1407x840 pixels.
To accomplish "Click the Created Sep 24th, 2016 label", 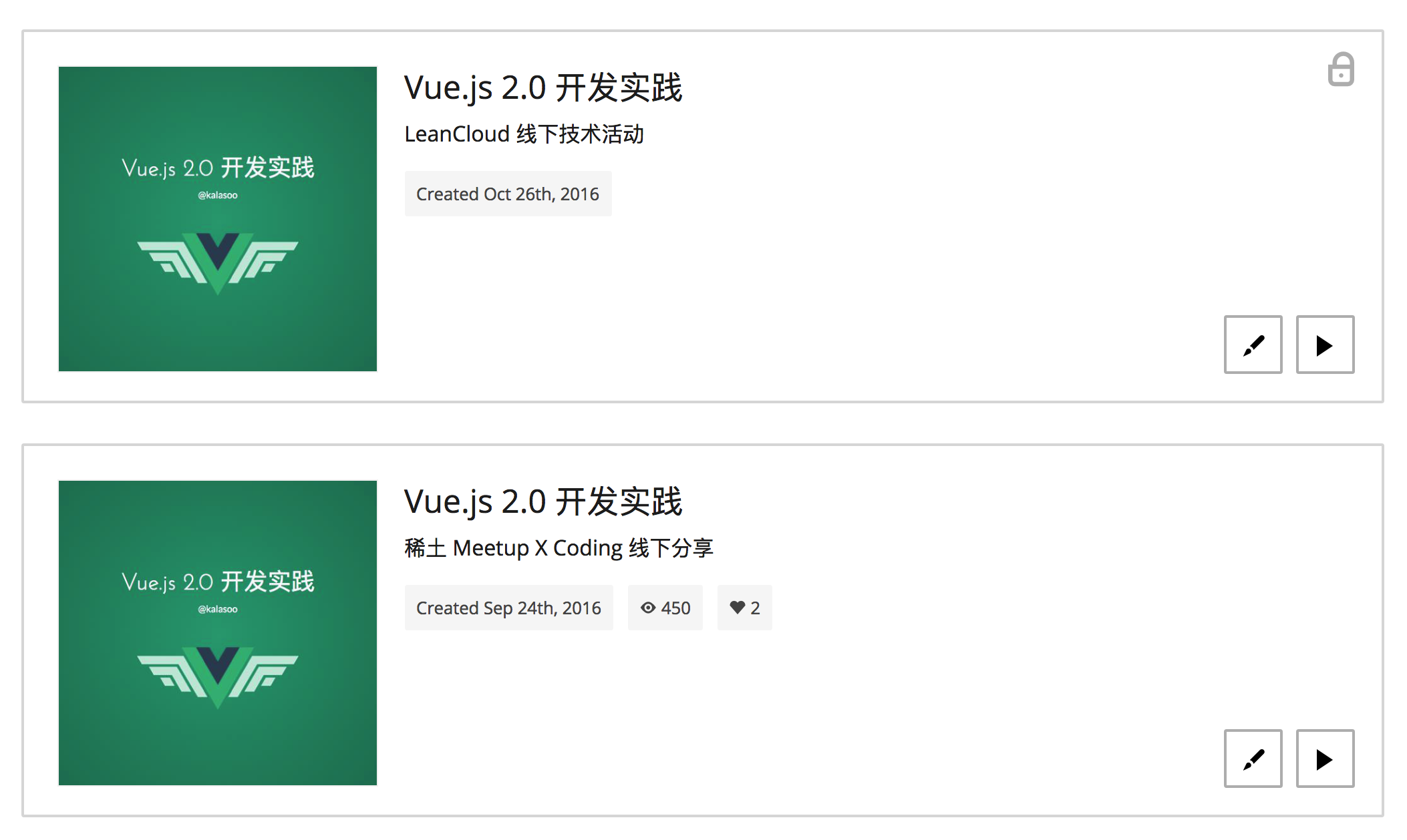I will (508, 608).
